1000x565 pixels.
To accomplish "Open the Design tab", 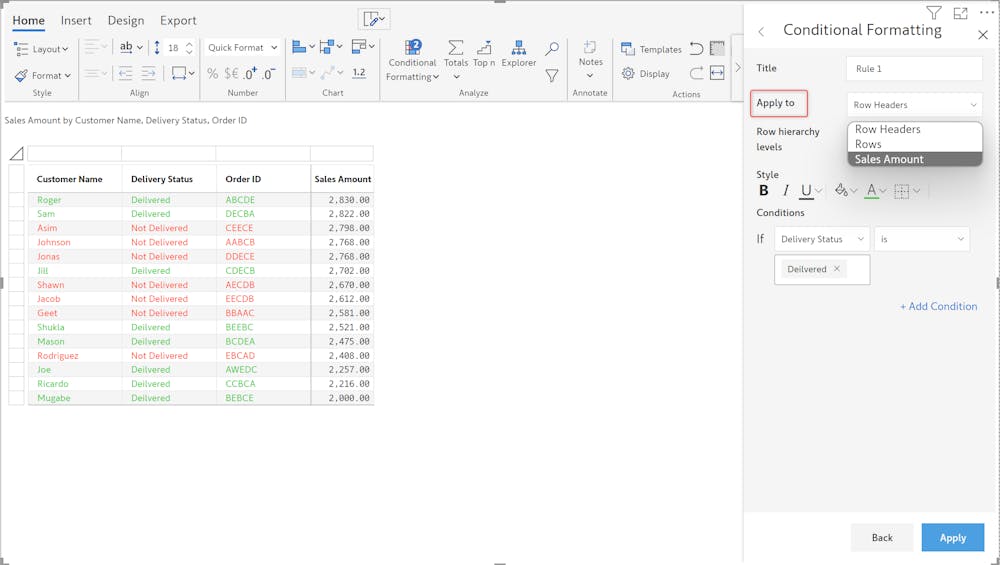I will click(x=126, y=20).
